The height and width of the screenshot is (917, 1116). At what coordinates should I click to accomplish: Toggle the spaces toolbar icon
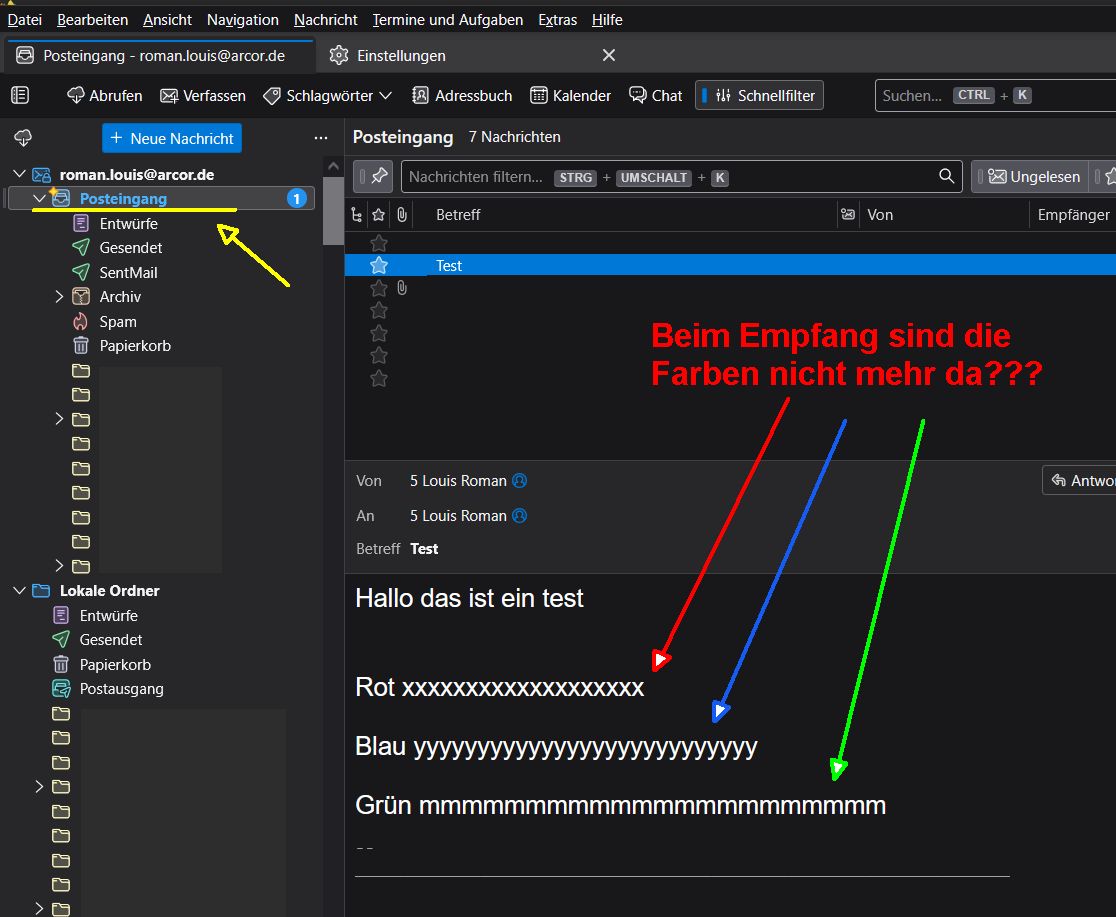point(20,95)
